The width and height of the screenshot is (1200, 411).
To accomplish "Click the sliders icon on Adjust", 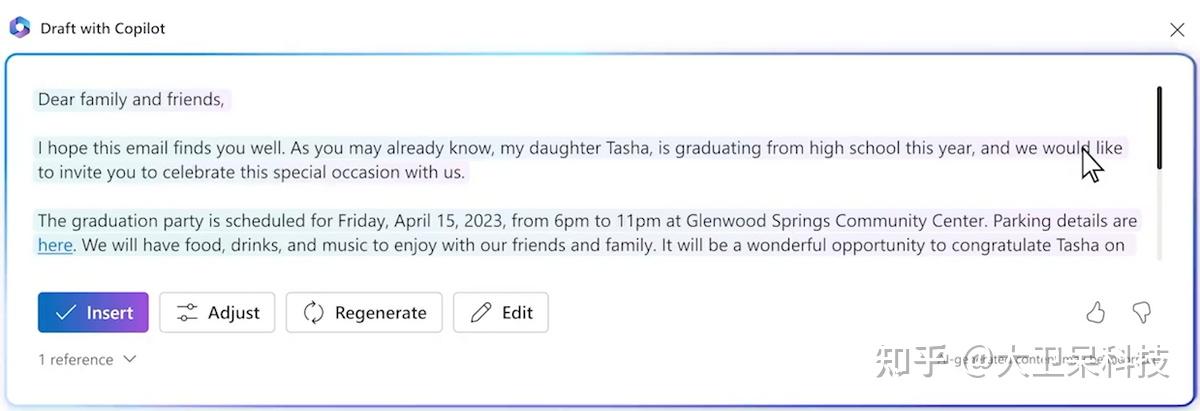I will (x=187, y=313).
